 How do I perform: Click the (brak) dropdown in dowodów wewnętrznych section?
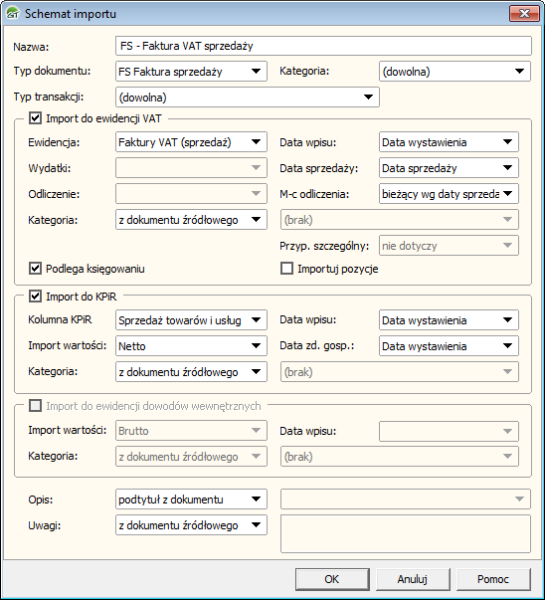pyautogui.click(x=399, y=457)
